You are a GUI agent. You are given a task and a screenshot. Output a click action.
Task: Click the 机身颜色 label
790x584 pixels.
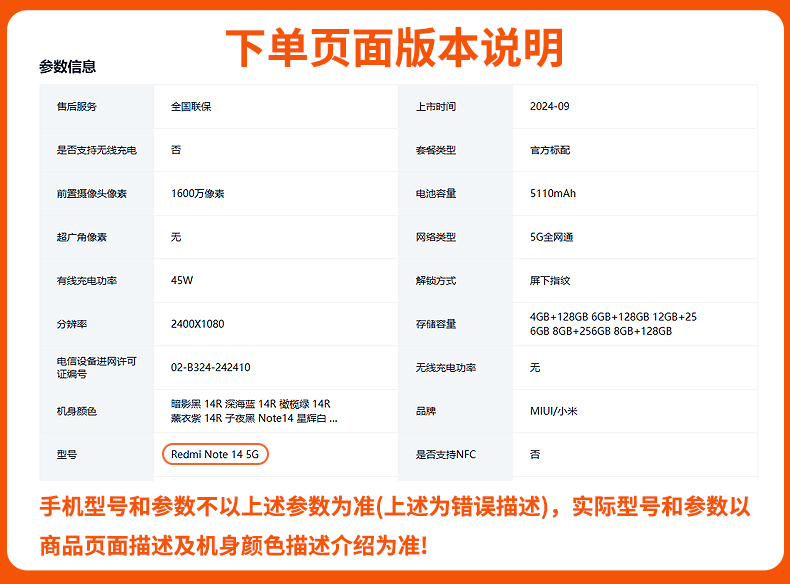pyautogui.click(x=77, y=411)
